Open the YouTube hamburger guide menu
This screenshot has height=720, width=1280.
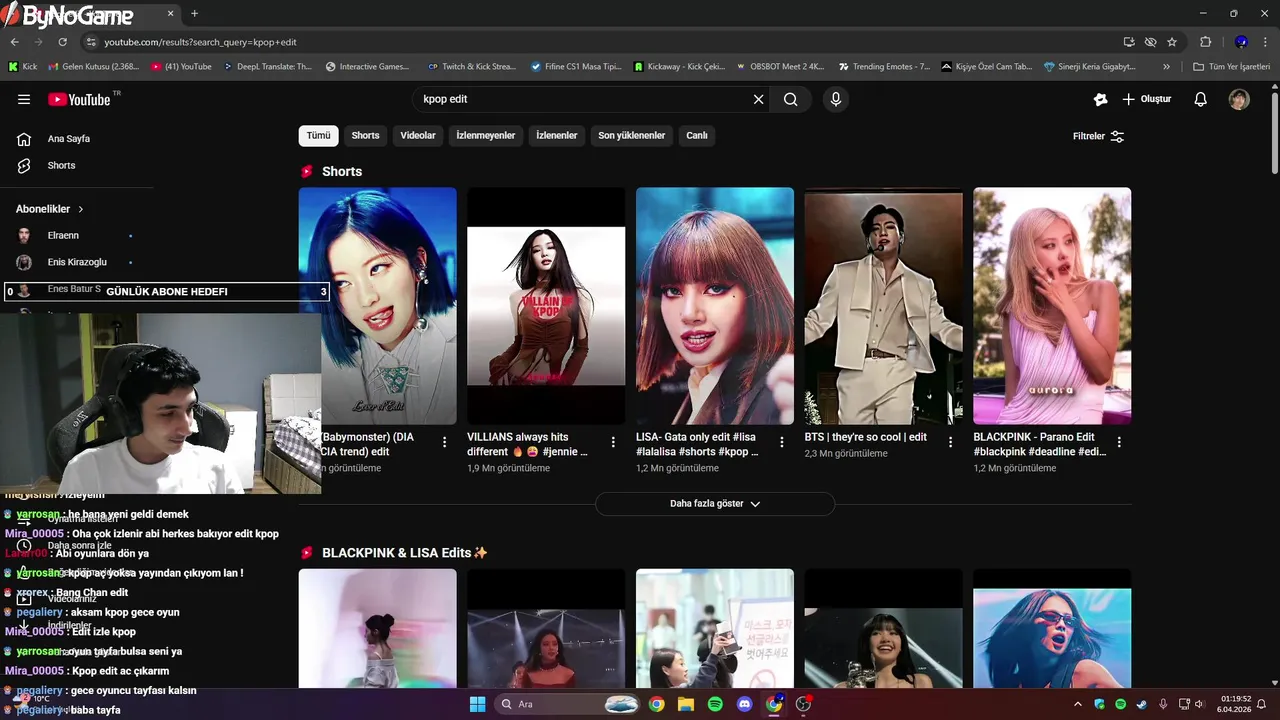tap(24, 99)
